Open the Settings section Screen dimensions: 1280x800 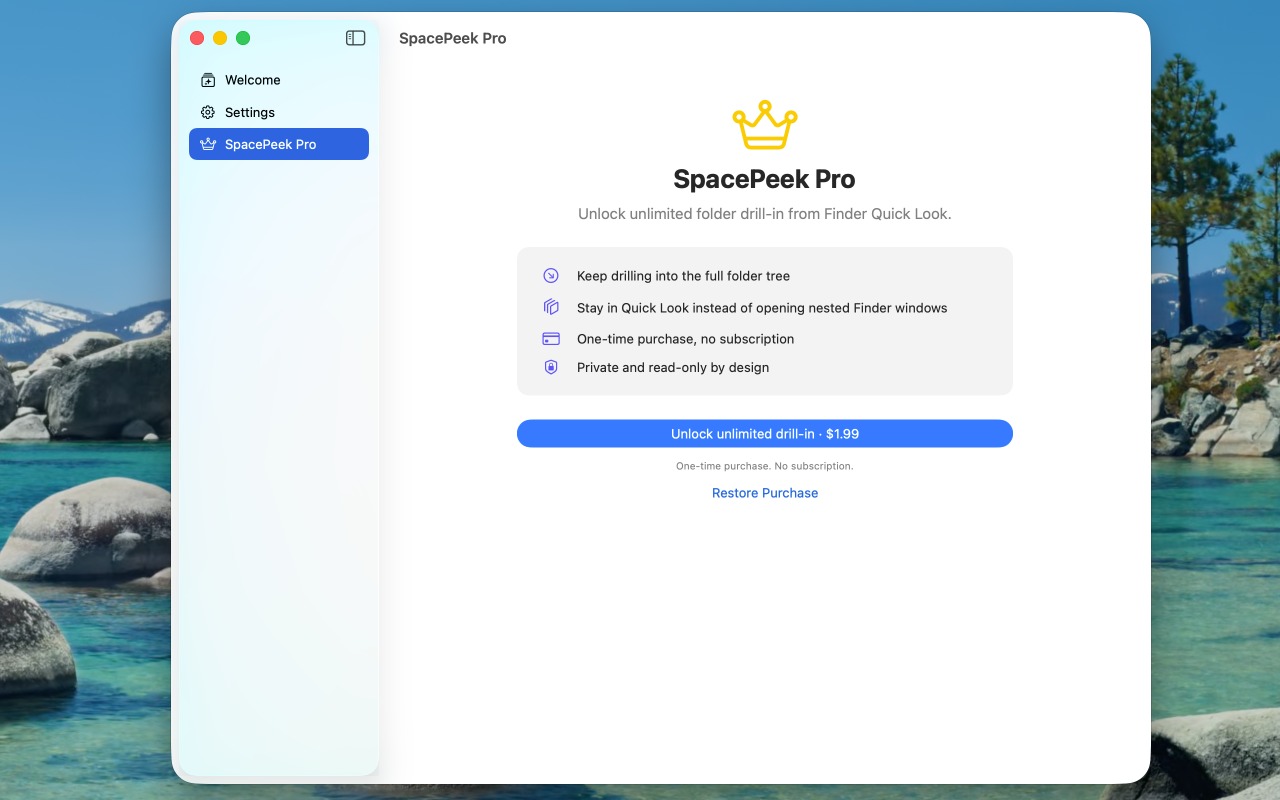click(279, 112)
